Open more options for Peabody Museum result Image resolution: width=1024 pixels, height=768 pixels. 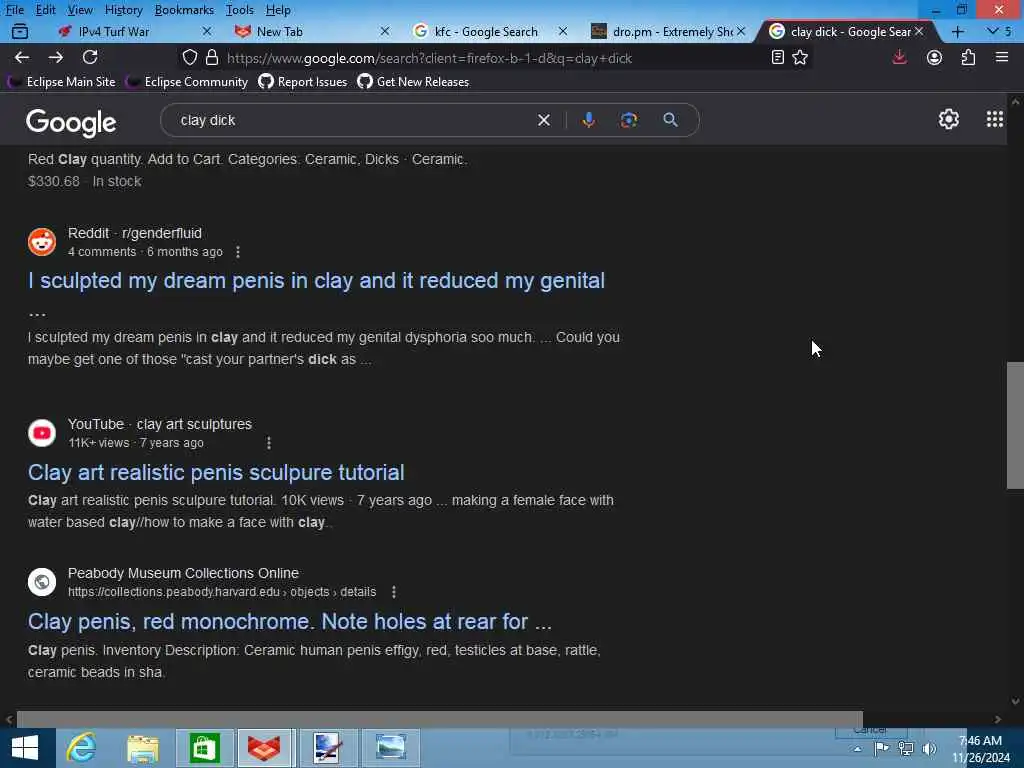click(393, 592)
